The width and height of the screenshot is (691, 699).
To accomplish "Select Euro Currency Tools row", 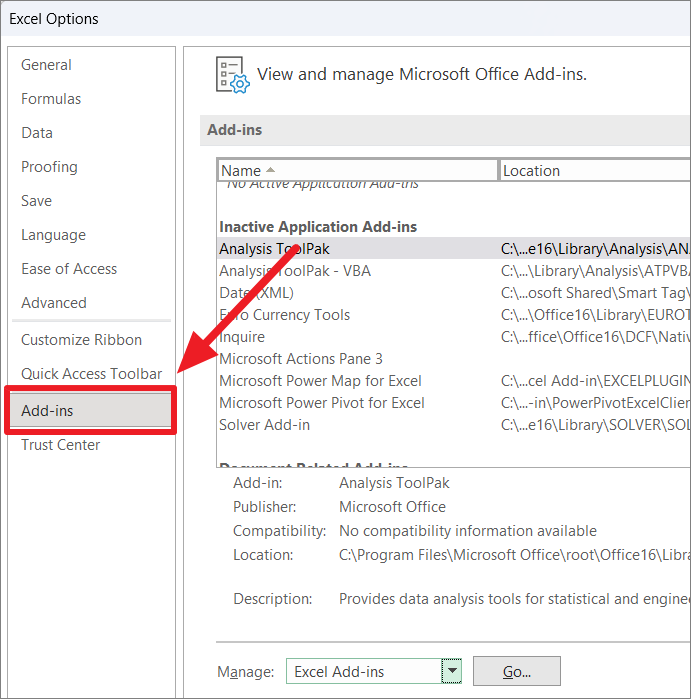I will pyautogui.click(x=454, y=315).
